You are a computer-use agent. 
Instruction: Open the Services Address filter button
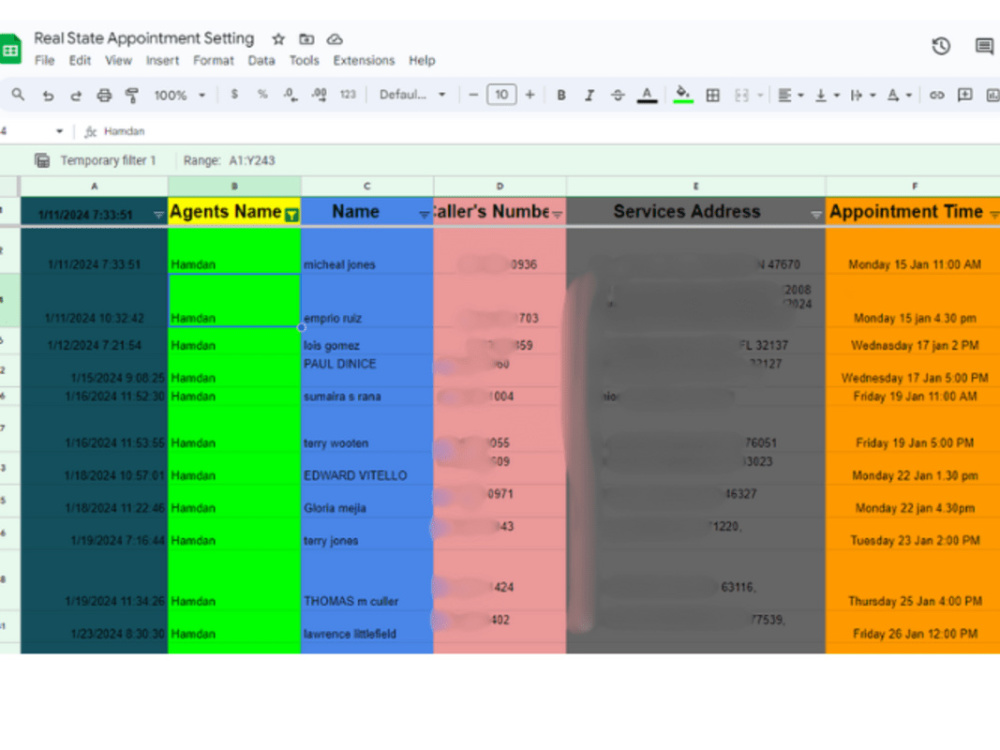pos(816,214)
